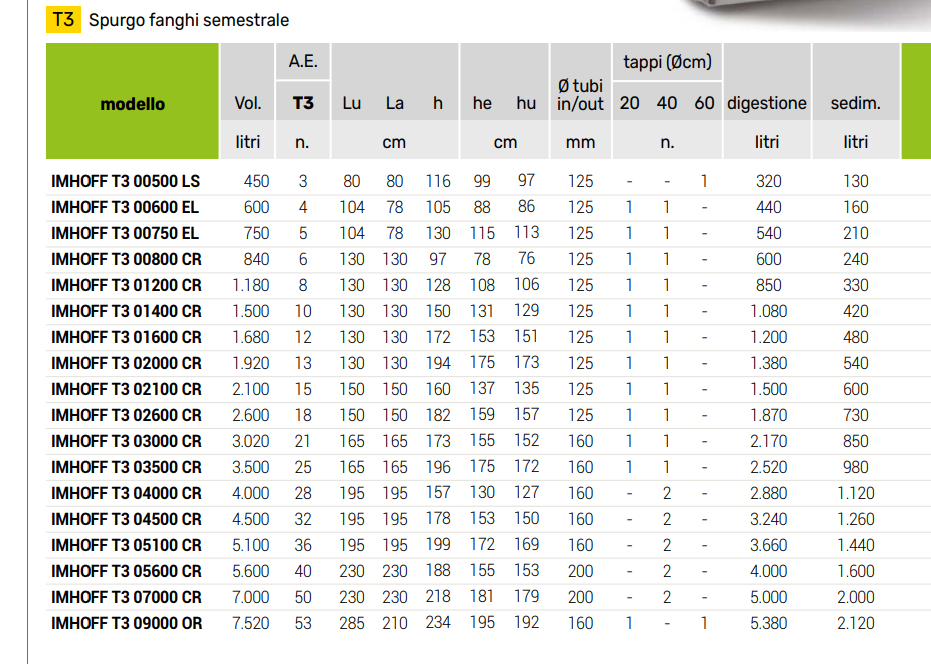Select the 'IMHOFF T3 02000 CR' row label

click(x=126, y=363)
